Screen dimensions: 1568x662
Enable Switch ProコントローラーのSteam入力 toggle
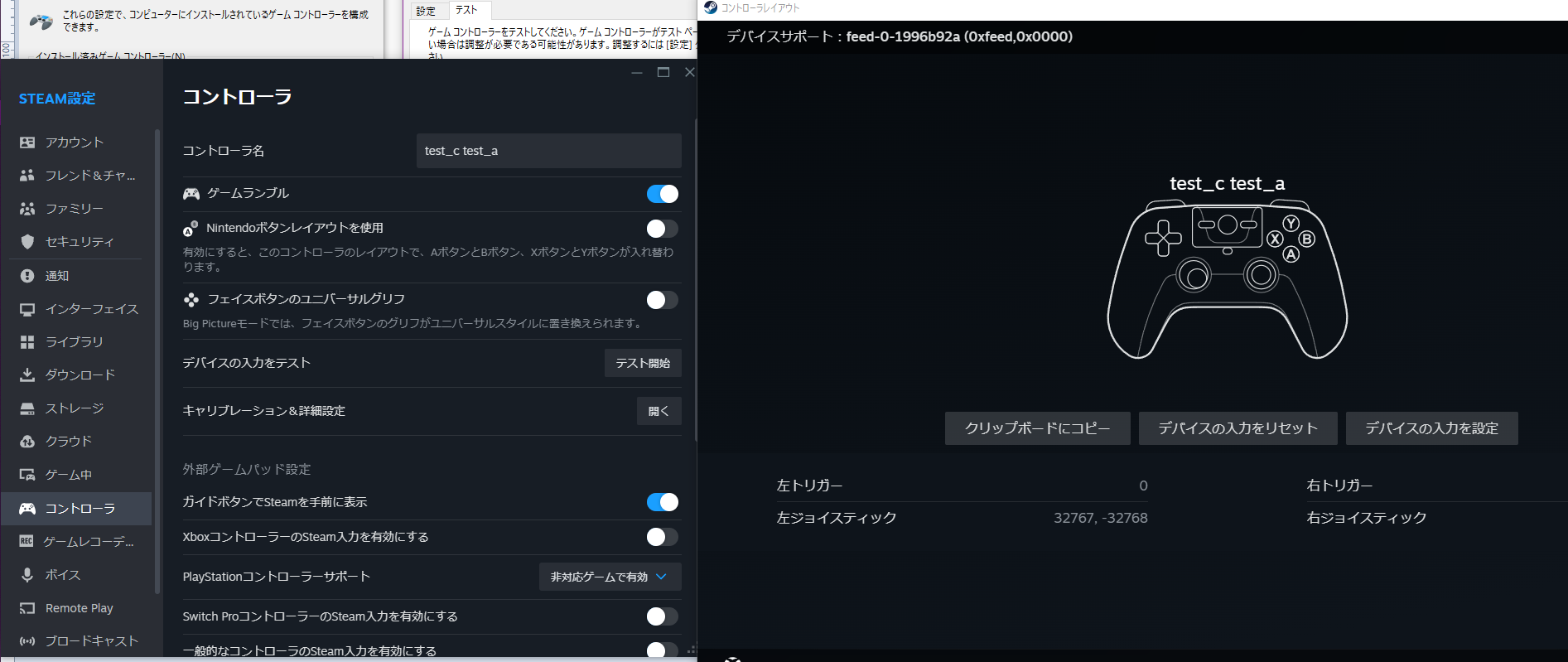coord(663,616)
